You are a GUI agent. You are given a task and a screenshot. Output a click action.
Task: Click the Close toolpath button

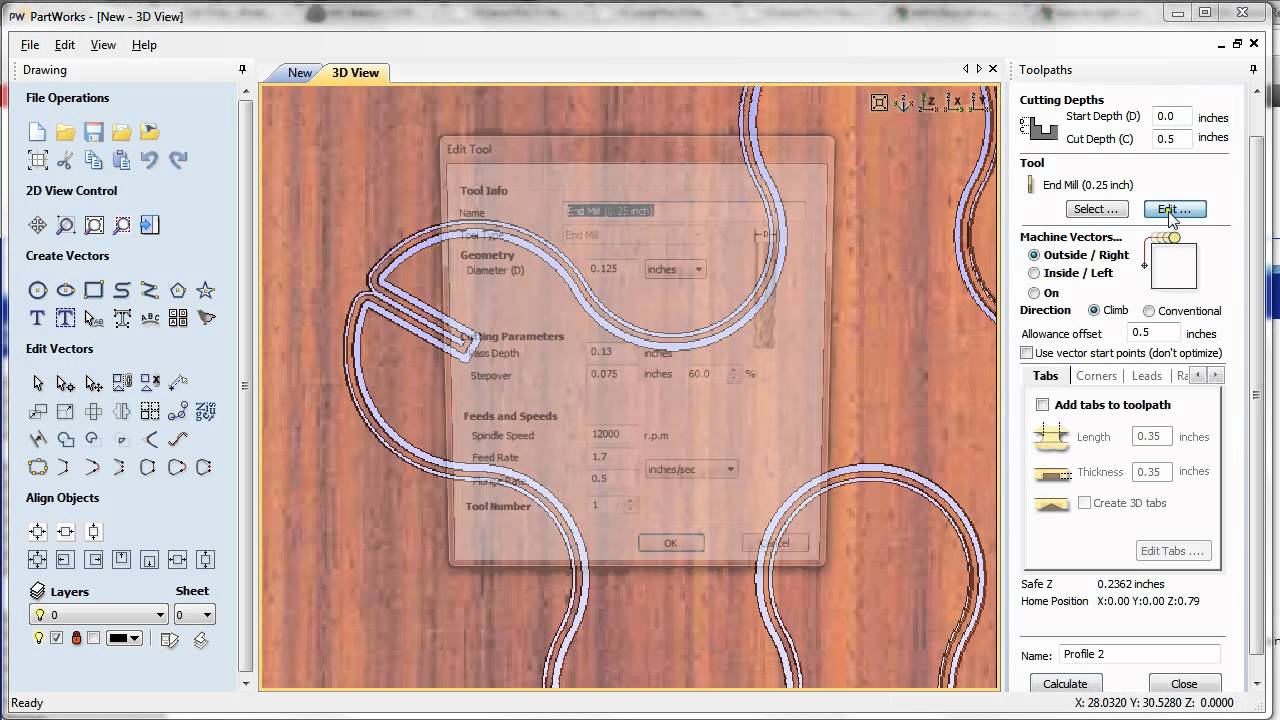click(x=1184, y=684)
